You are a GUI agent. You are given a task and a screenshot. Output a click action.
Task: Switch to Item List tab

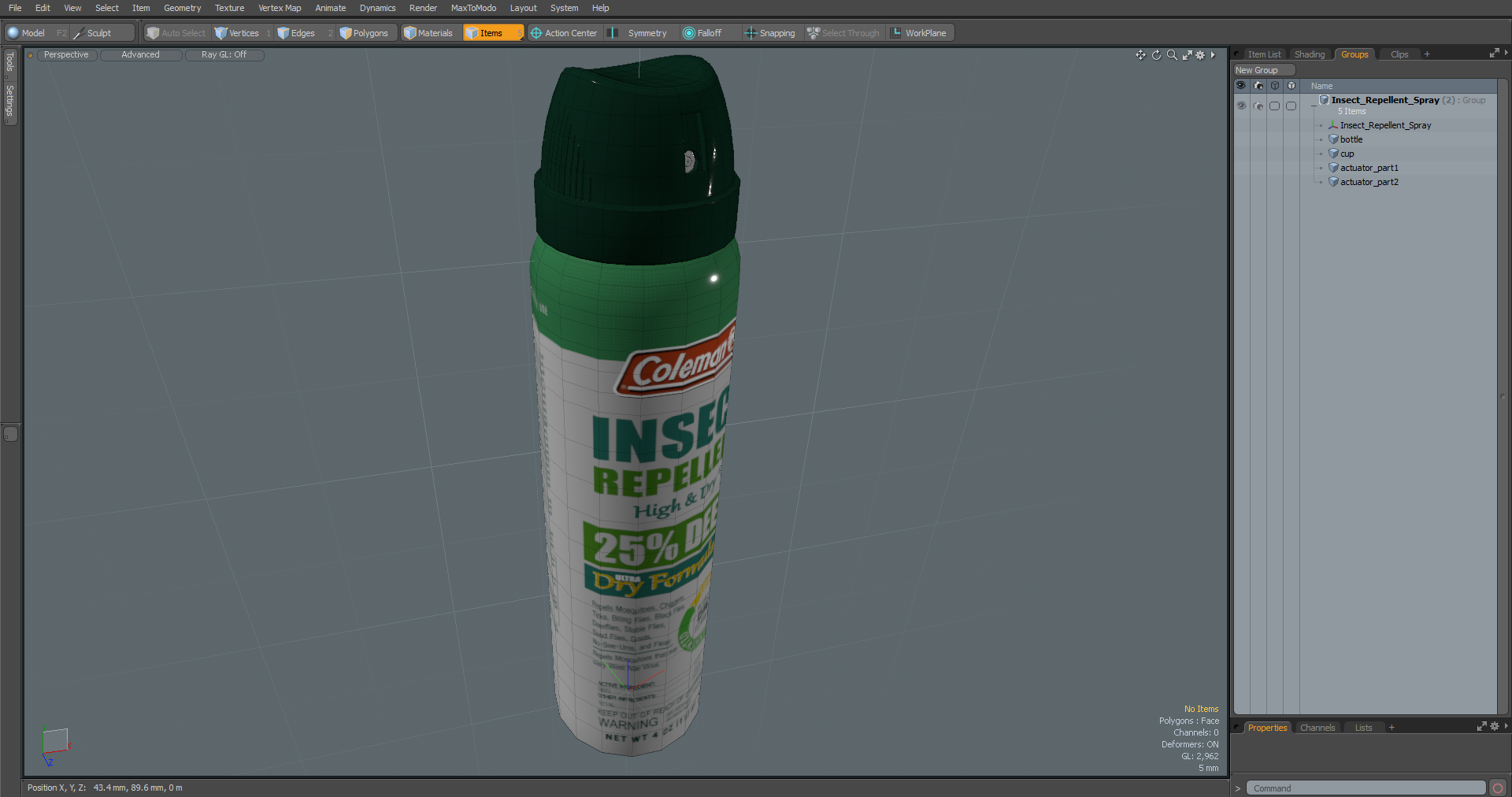[x=1264, y=54]
